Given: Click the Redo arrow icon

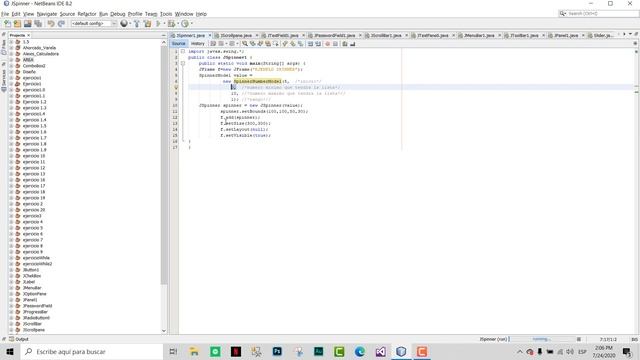Looking at the screenshot, I should (x=61, y=24).
